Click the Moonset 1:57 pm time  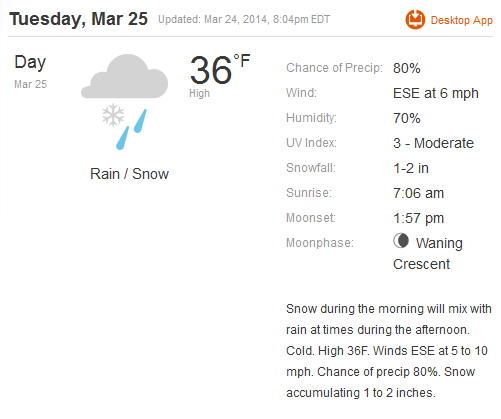[x=418, y=218]
